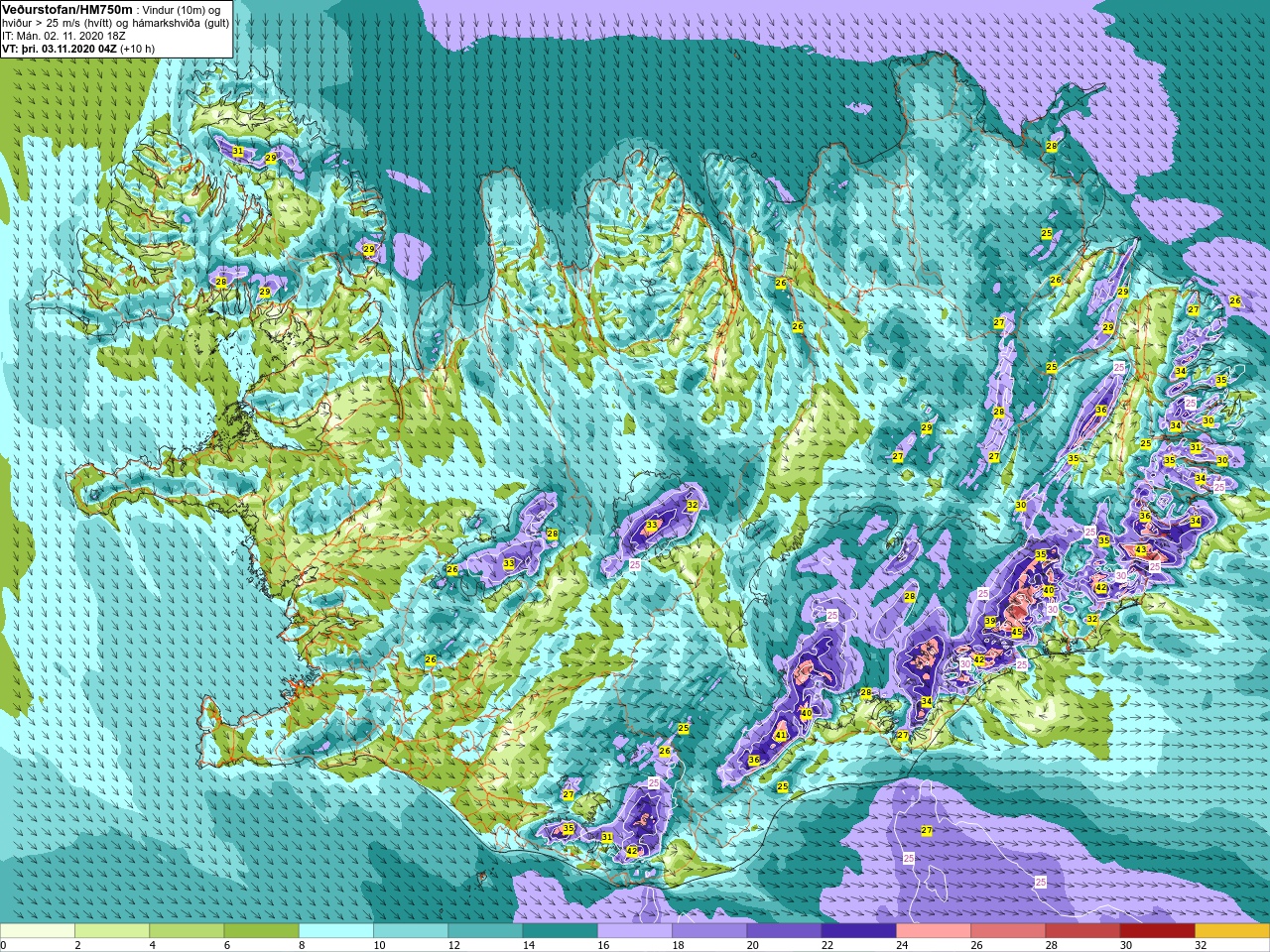Click the Veðurstofan/HM750m title text
This screenshot has height=952, width=1270.
(67, 9)
